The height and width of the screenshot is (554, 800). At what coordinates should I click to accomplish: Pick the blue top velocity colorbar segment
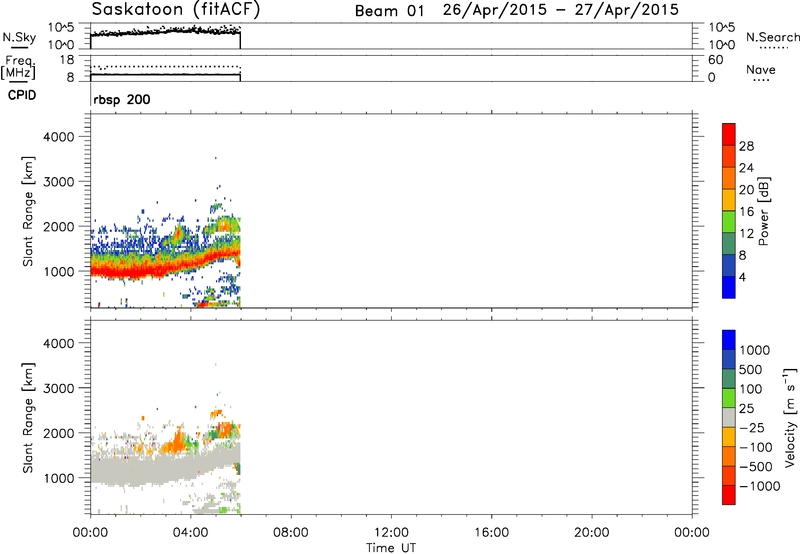729,340
